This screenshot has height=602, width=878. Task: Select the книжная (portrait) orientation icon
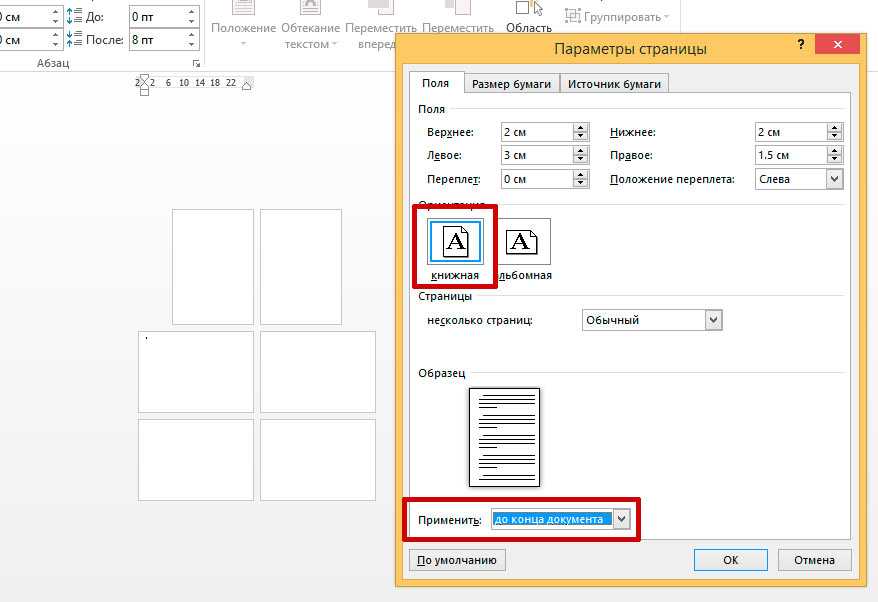(455, 243)
